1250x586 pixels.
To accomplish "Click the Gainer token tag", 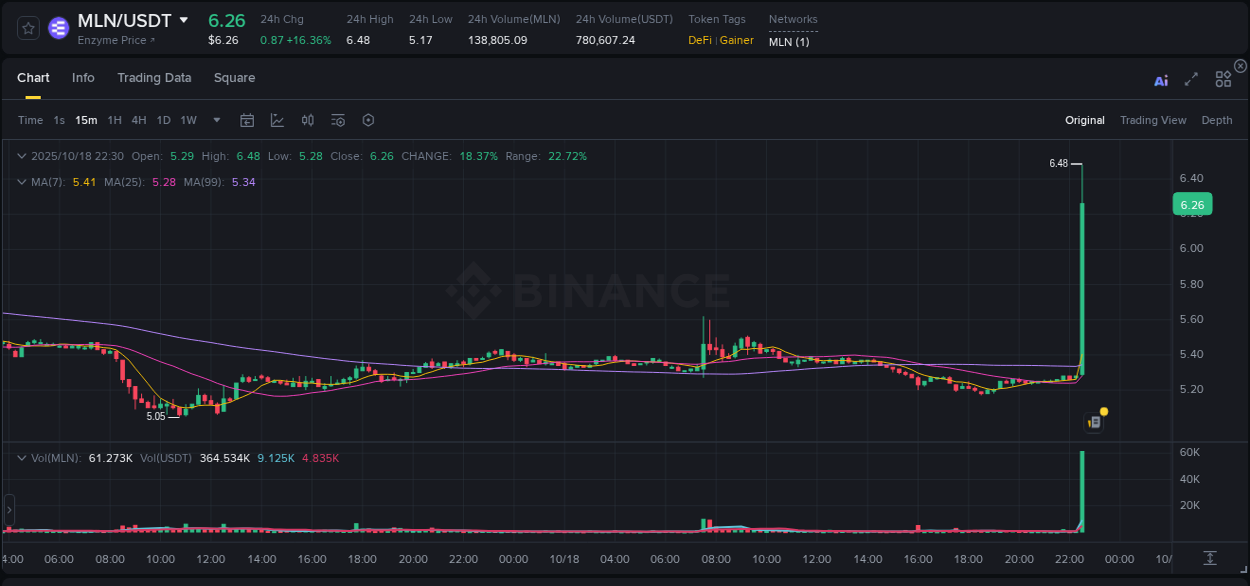I will click(735, 41).
